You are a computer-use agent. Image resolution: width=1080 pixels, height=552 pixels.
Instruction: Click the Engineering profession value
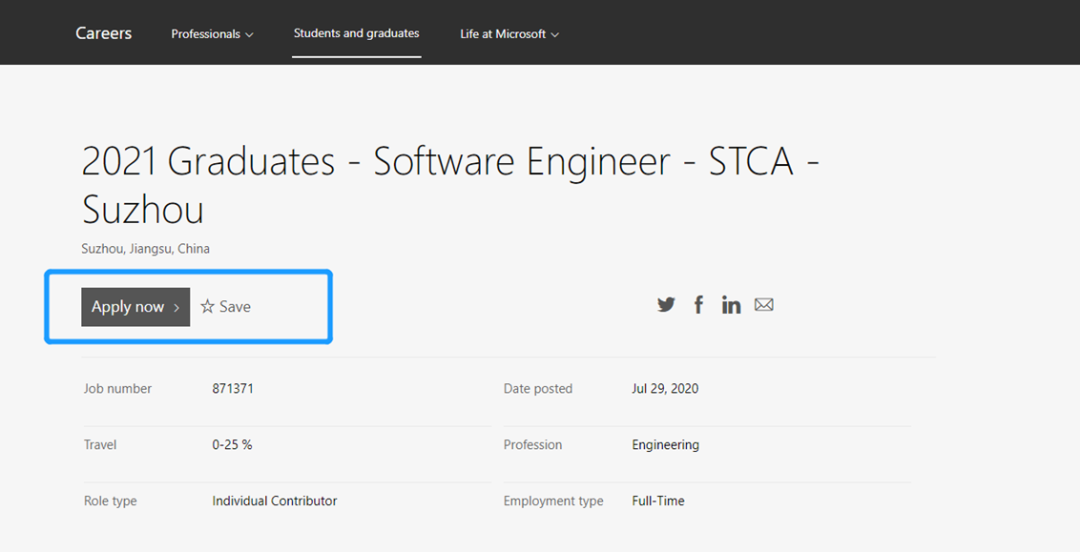tap(665, 445)
